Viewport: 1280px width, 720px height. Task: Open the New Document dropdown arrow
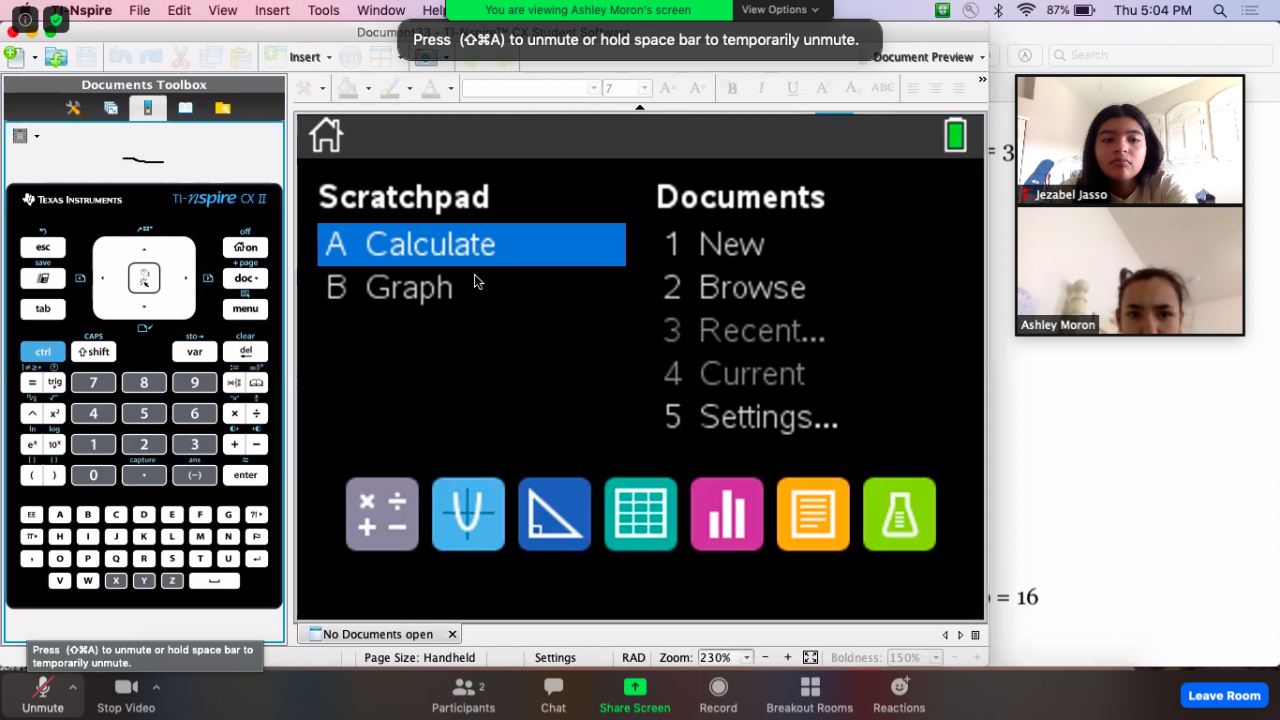[34, 57]
